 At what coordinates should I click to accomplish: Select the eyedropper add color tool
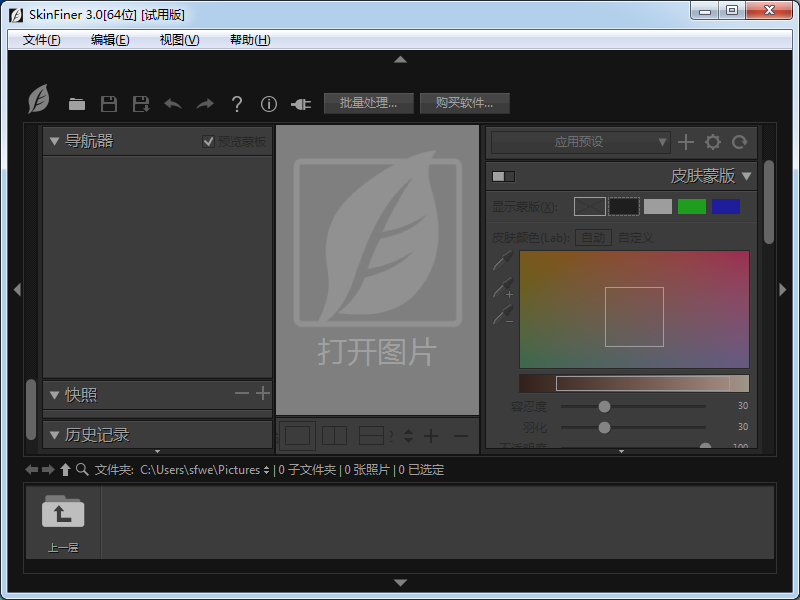pos(503,289)
